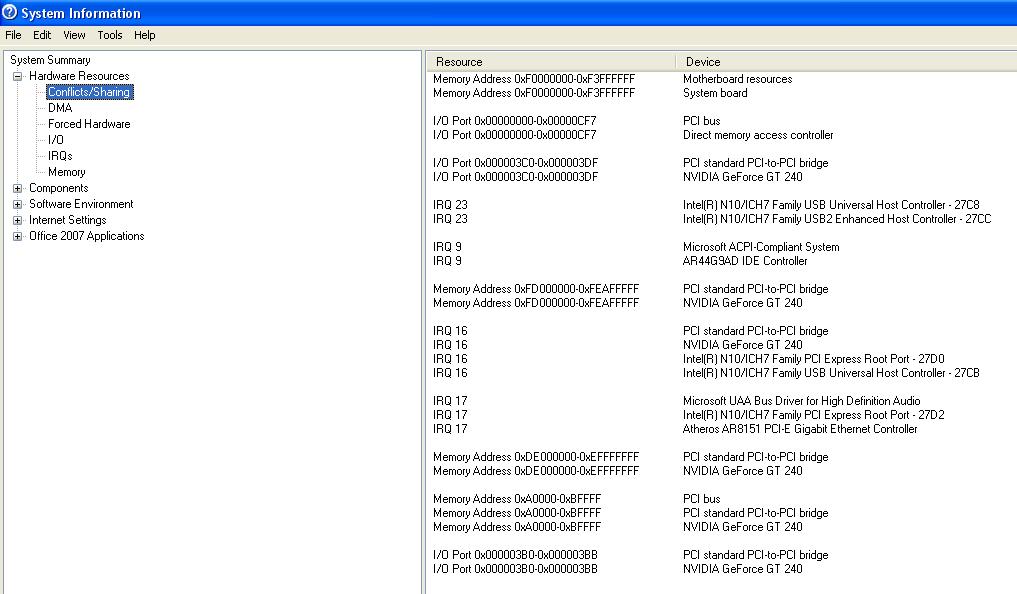The width and height of the screenshot is (1017, 594).
Task: Select the DMA tree item
Action: click(60, 108)
